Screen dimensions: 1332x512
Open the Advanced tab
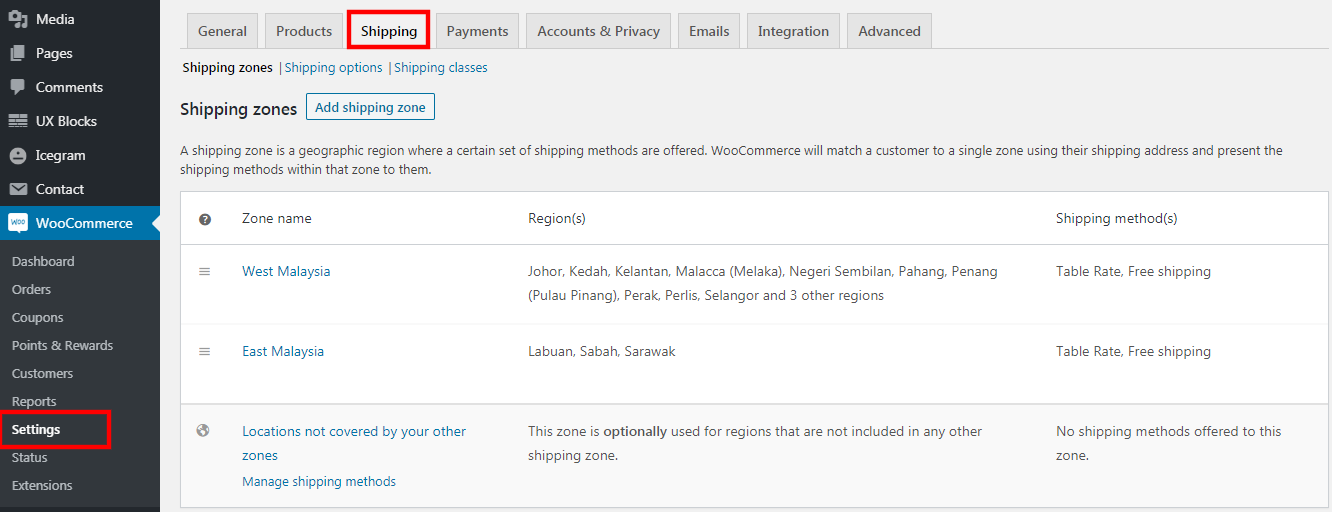coord(889,31)
